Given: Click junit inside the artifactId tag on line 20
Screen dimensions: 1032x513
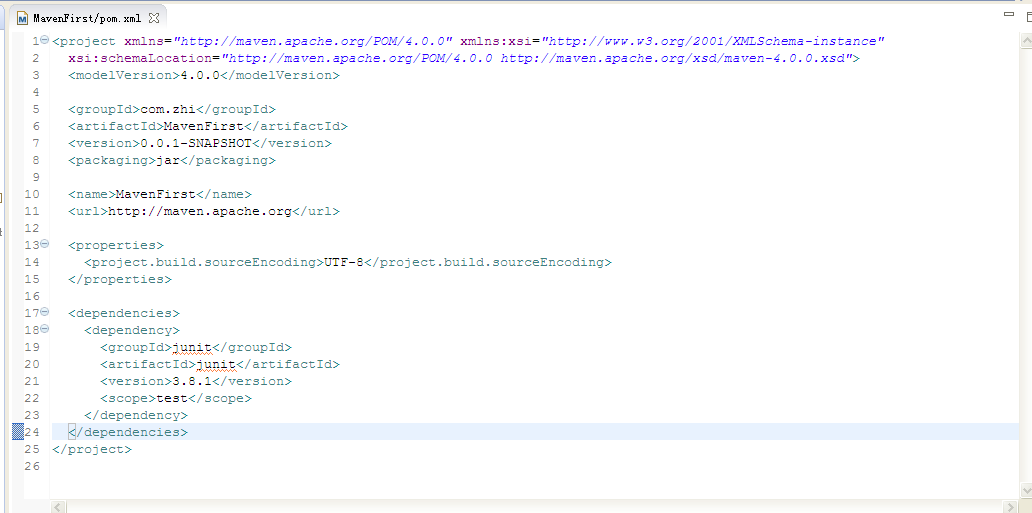Looking at the screenshot, I should [x=216, y=364].
